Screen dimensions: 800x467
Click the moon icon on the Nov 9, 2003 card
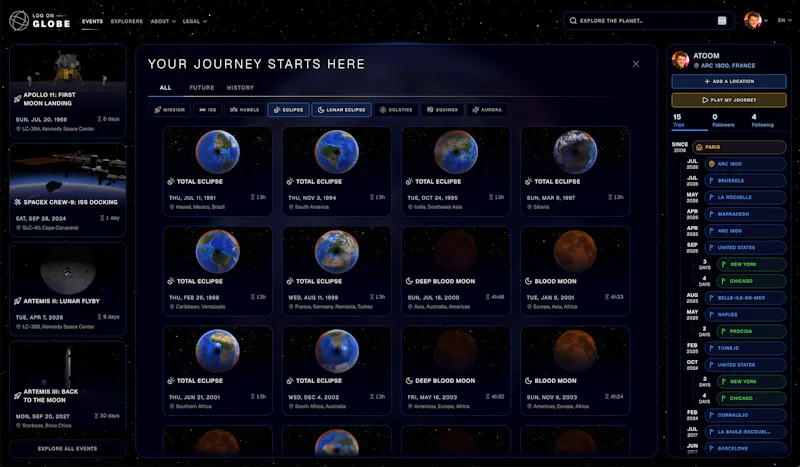529,381
